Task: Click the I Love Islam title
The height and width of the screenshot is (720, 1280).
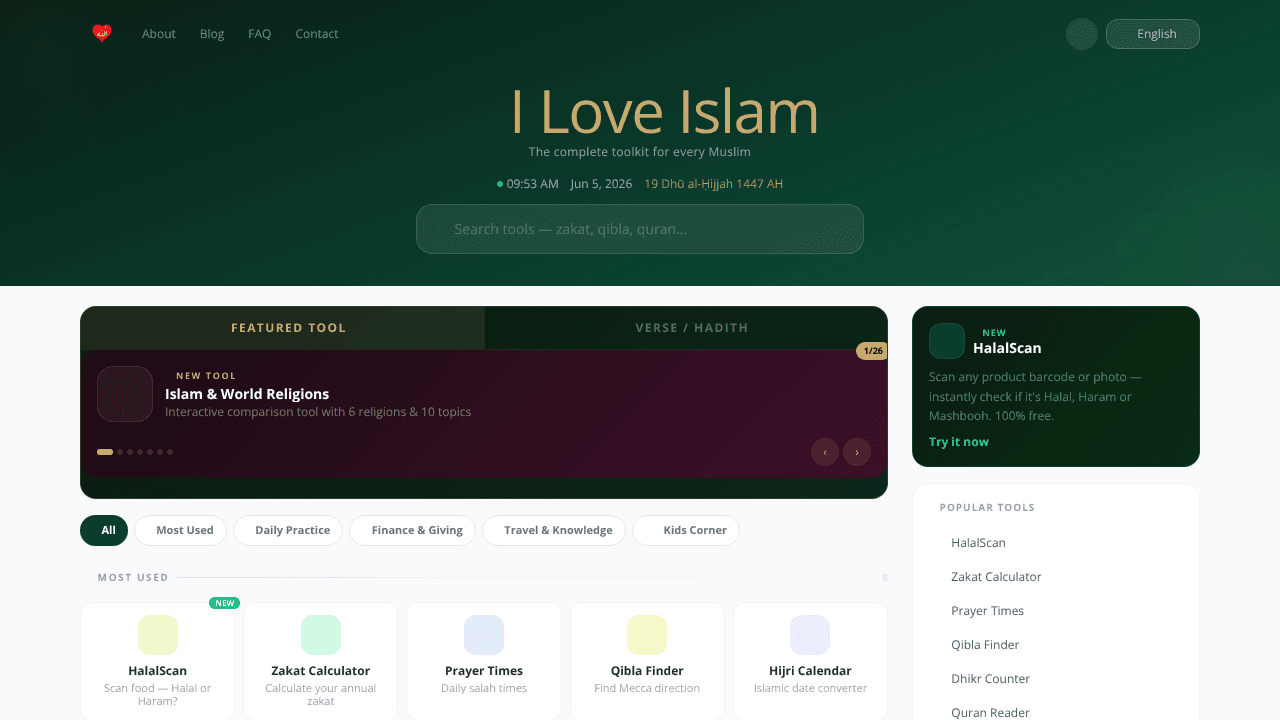Action: 664,111
